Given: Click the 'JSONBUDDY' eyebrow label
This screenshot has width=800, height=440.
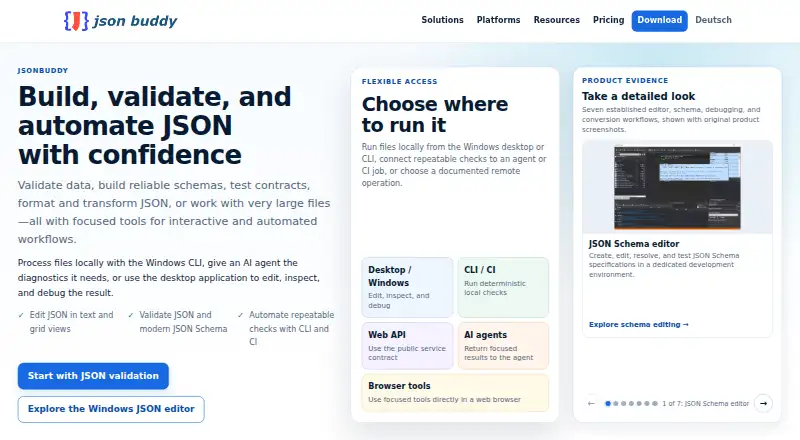Looking at the screenshot, I should 43,70.
